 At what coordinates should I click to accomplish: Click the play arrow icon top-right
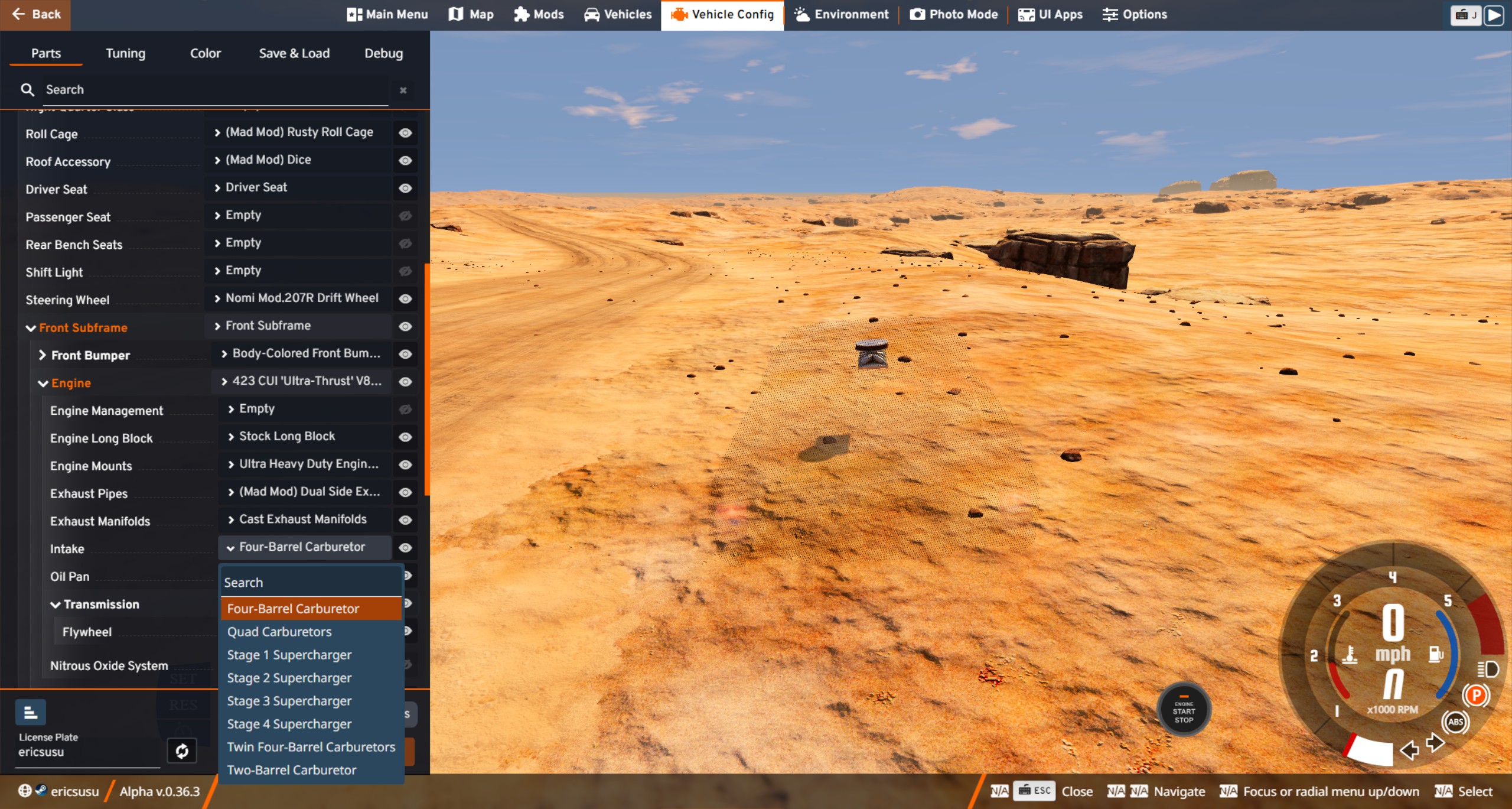coord(1494,15)
